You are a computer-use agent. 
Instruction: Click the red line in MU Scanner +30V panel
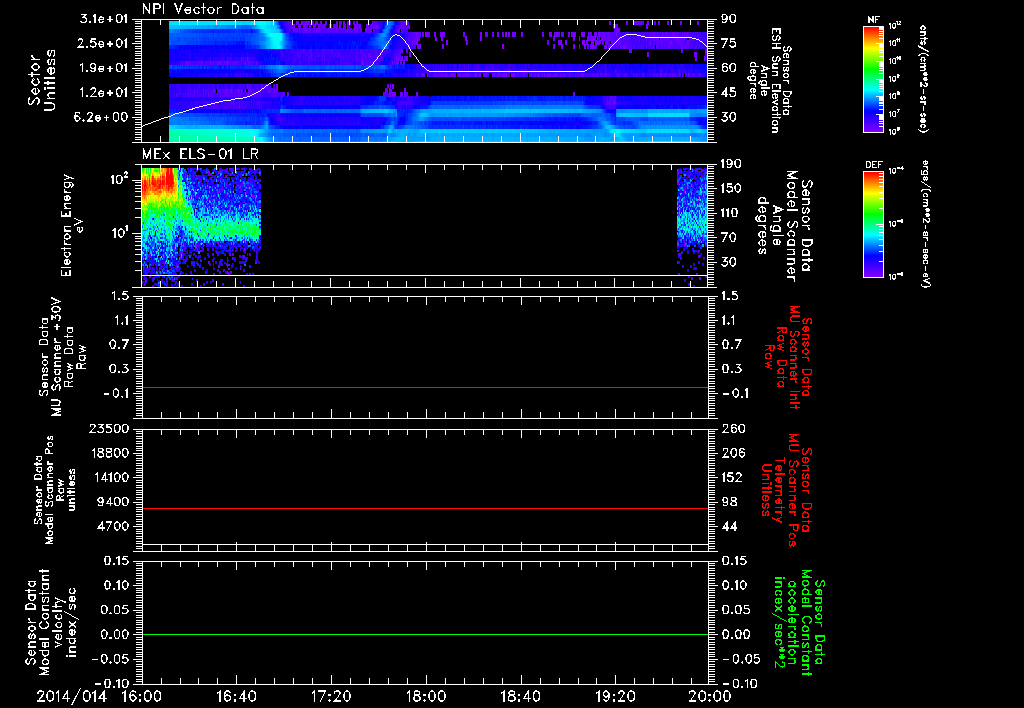tap(424, 387)
